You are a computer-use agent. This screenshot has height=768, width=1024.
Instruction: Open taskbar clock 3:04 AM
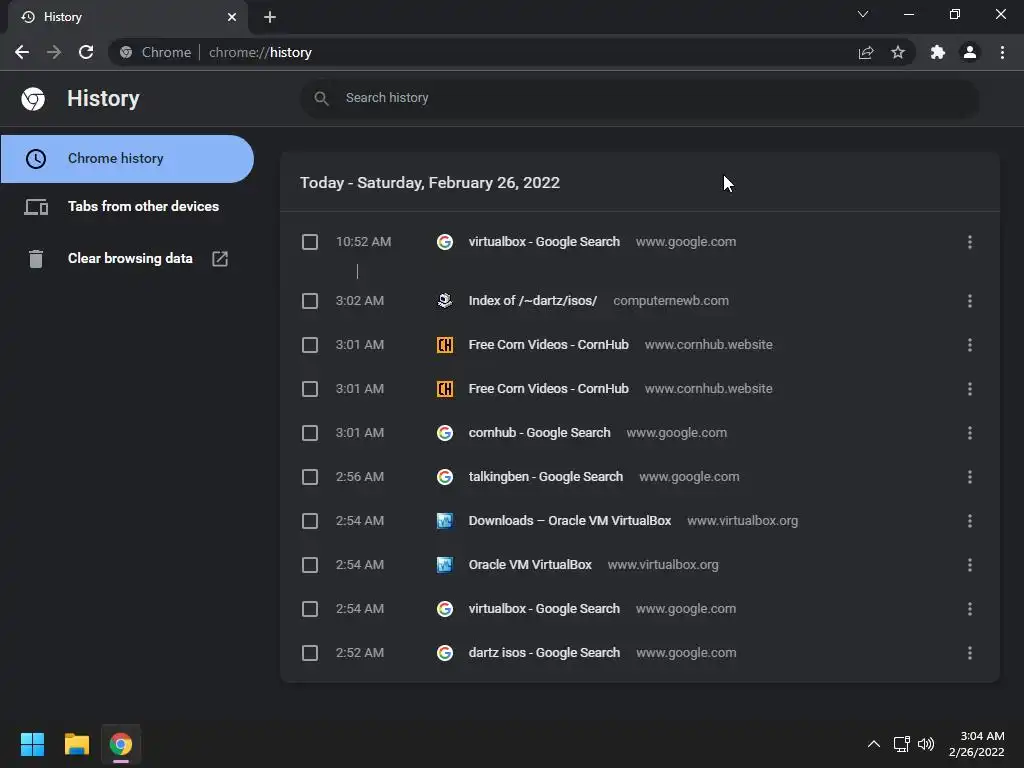click(x=976, y=744)
